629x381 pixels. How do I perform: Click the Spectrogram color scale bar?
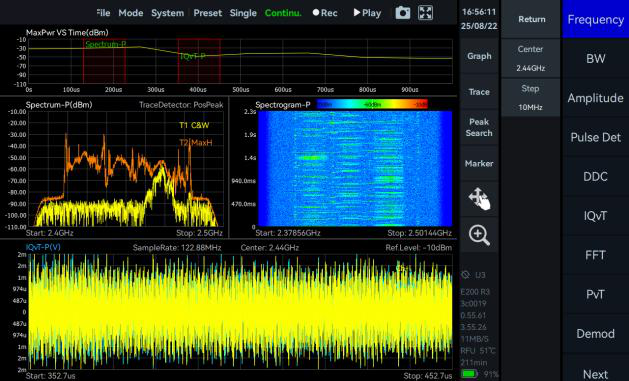pyautogui.click(x=372, y=104)
